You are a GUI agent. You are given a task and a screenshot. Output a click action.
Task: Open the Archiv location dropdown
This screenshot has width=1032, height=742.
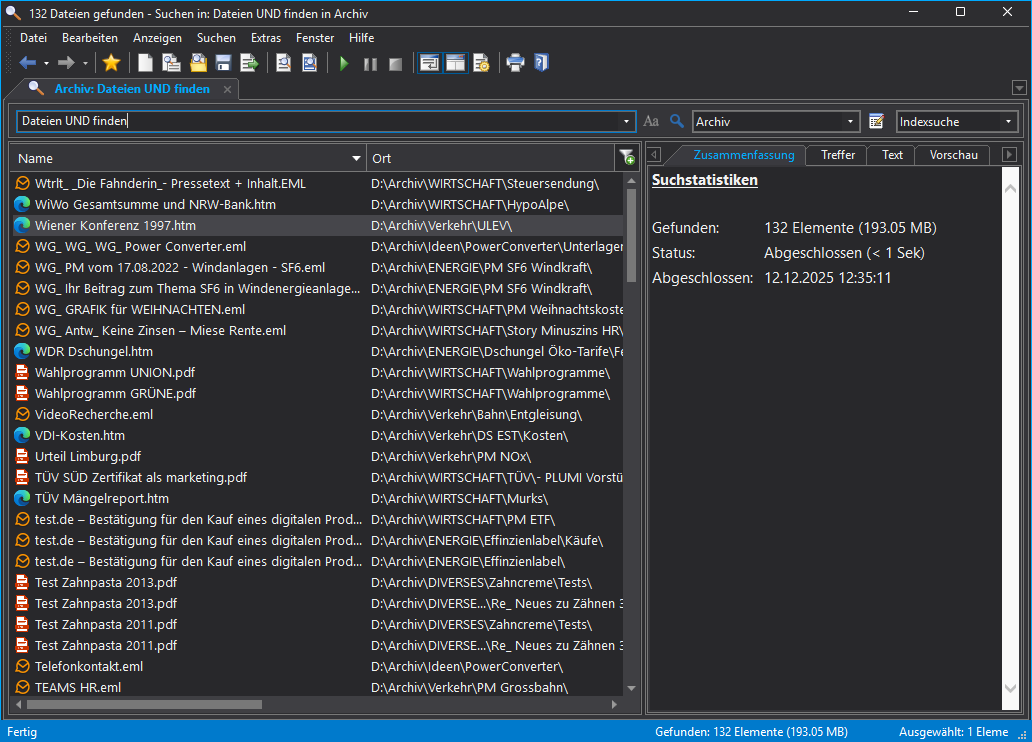[850, 121]
